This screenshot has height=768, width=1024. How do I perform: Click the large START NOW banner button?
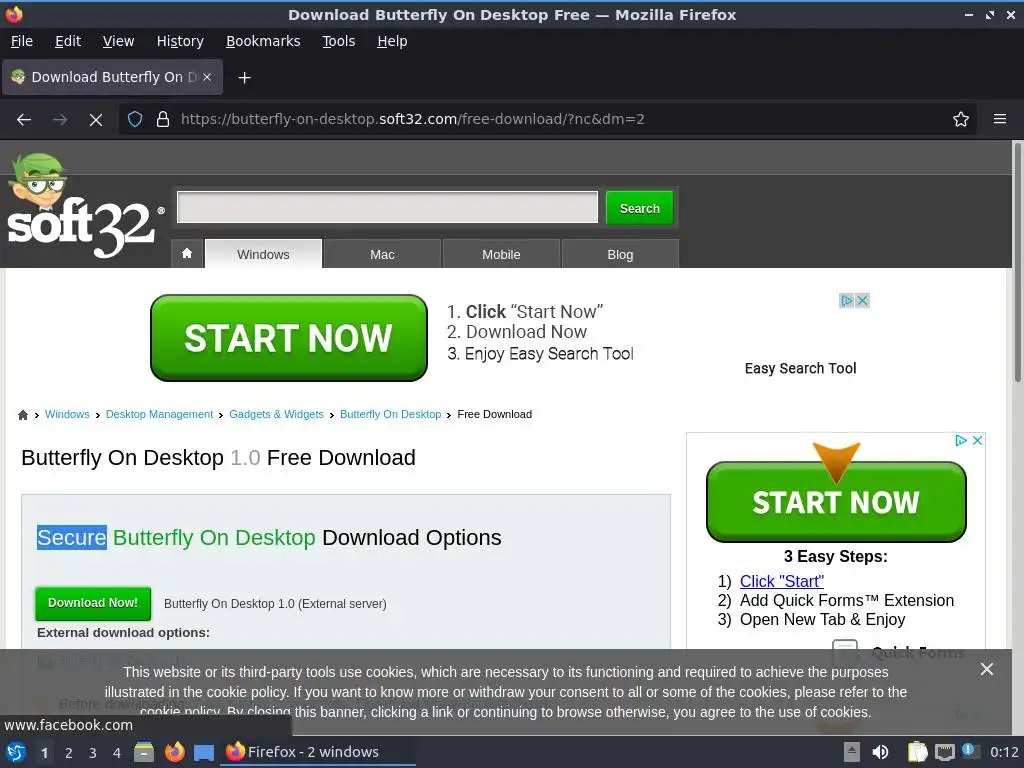(289, 338)
